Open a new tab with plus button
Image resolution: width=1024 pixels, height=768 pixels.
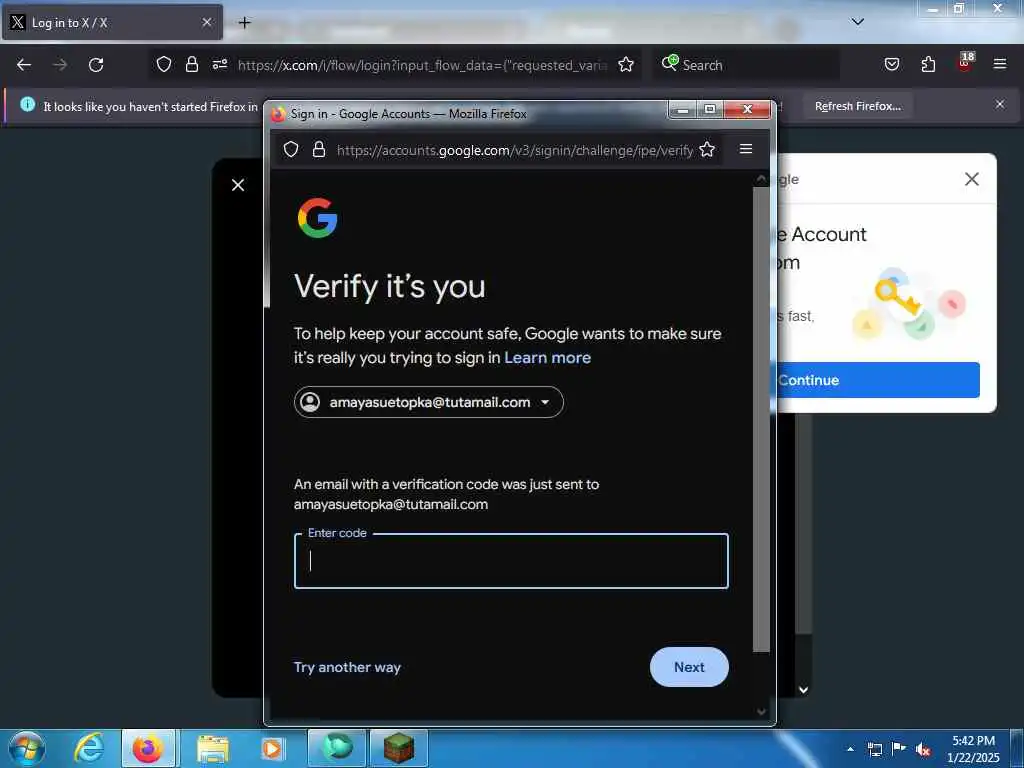[244, 22]
